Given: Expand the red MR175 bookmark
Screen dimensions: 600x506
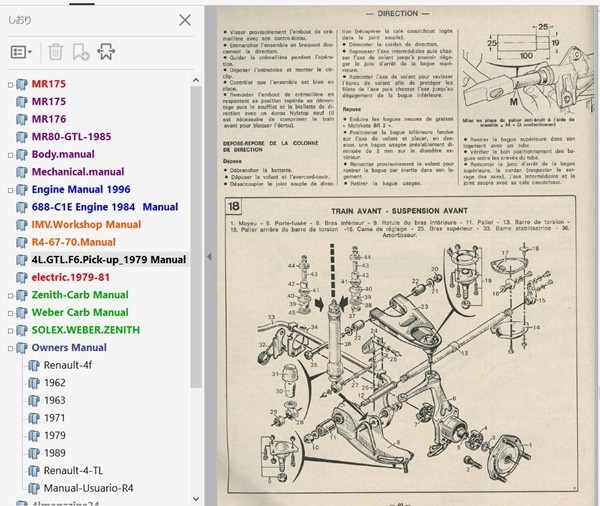Looking at the screenshot, I should tap(10, 85).
